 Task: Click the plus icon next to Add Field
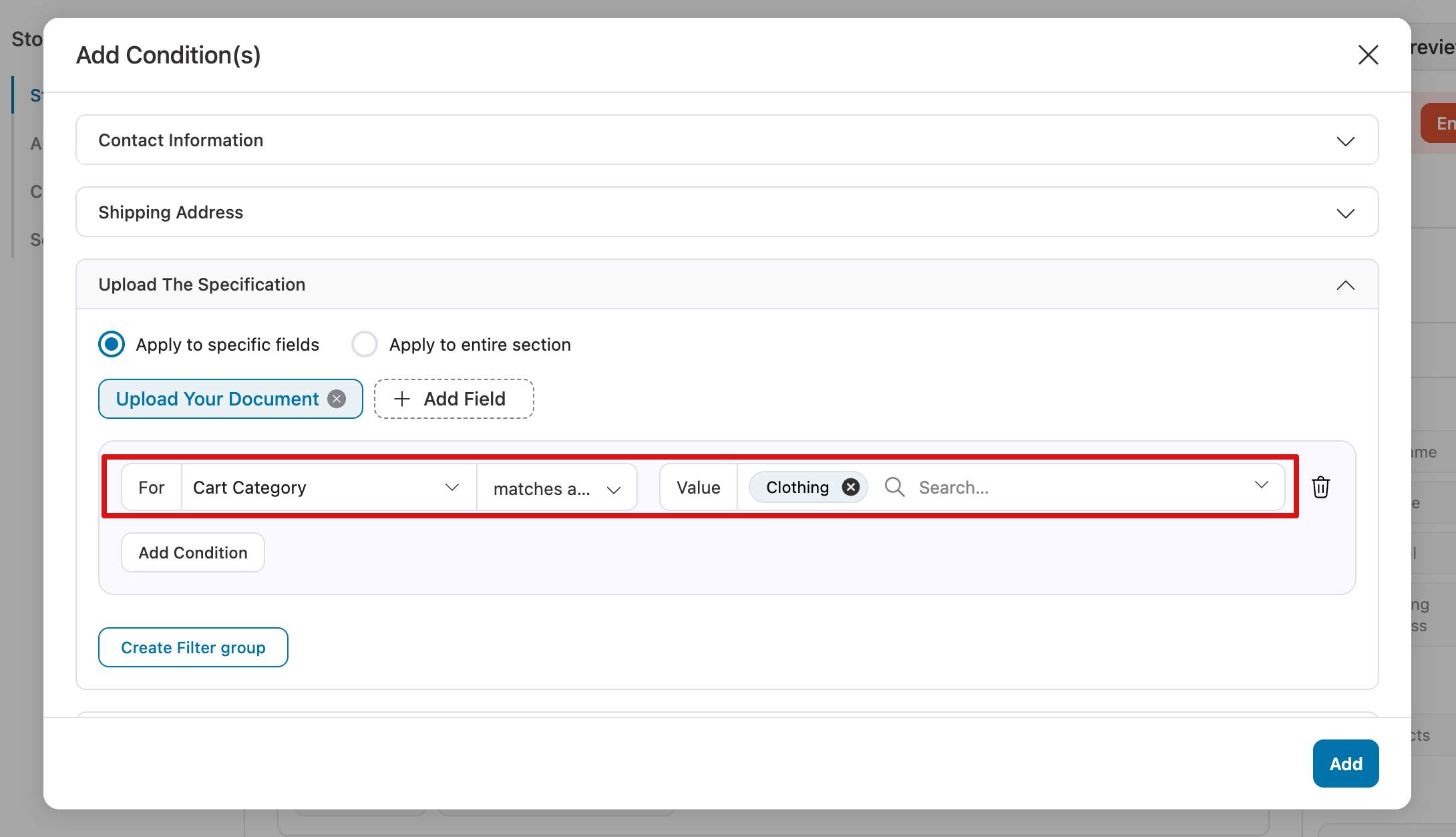[401, 398]
